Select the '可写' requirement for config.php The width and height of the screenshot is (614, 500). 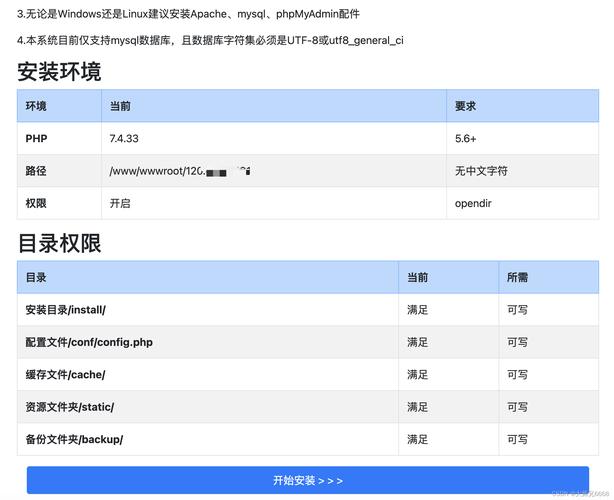(x=517, y=342)
